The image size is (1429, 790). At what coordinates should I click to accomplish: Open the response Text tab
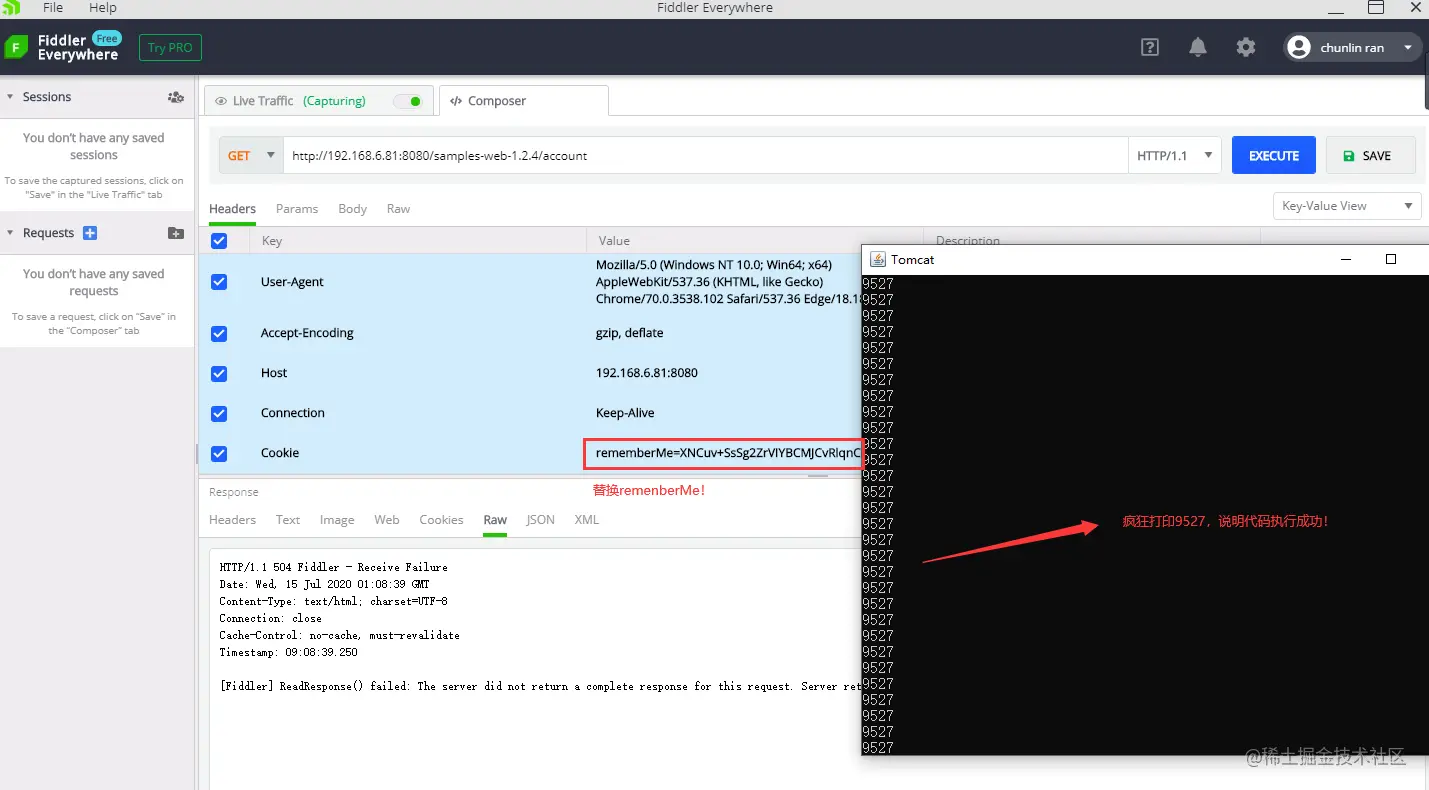[288, 520]
